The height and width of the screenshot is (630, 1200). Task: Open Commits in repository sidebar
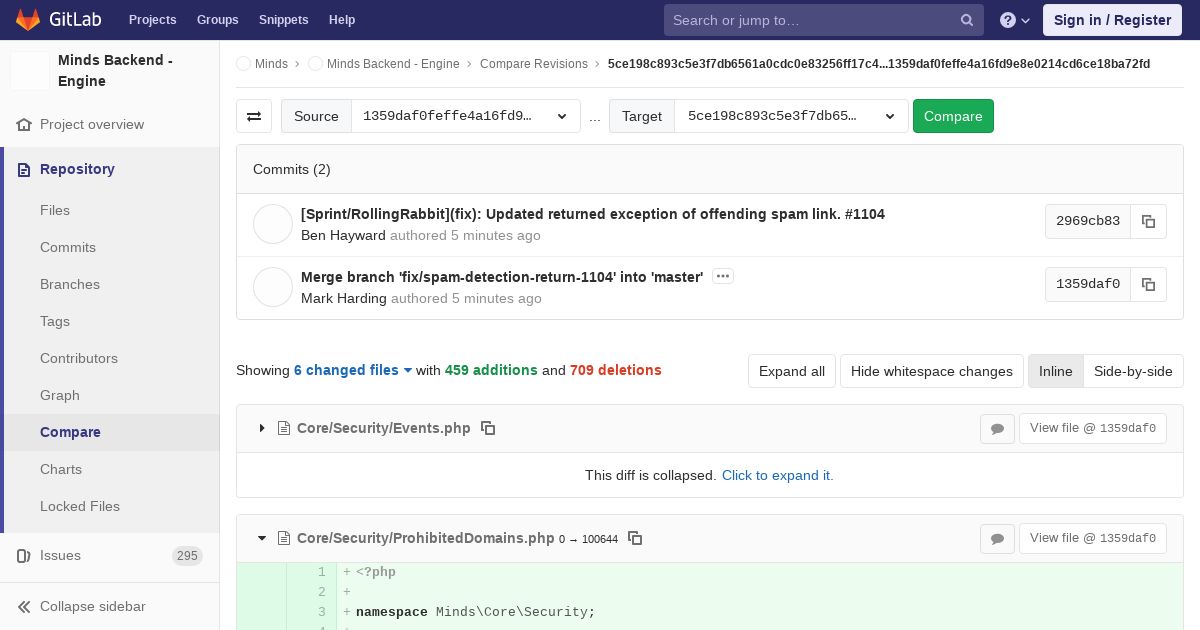(68, 247)
